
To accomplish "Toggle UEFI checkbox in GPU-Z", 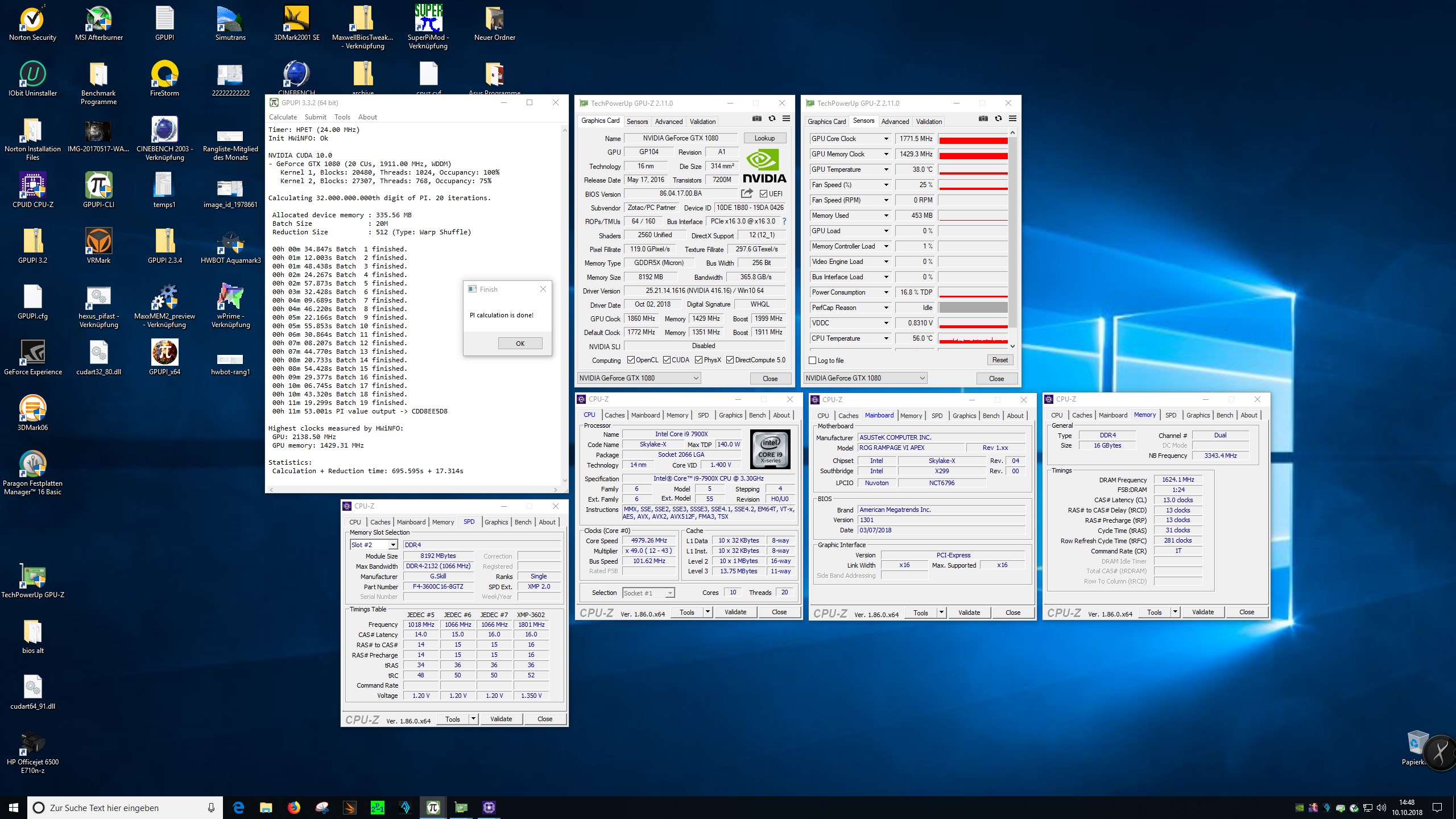I will [764, 194].
